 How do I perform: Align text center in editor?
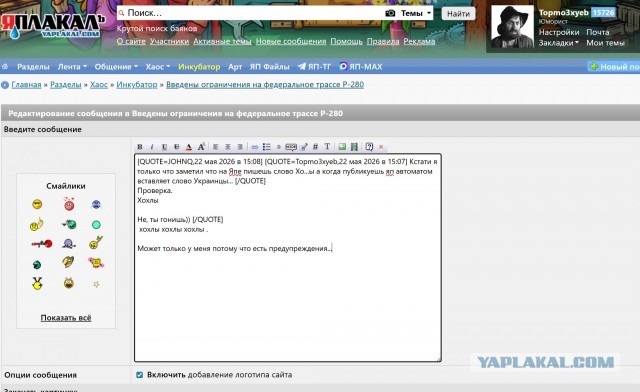228,147
